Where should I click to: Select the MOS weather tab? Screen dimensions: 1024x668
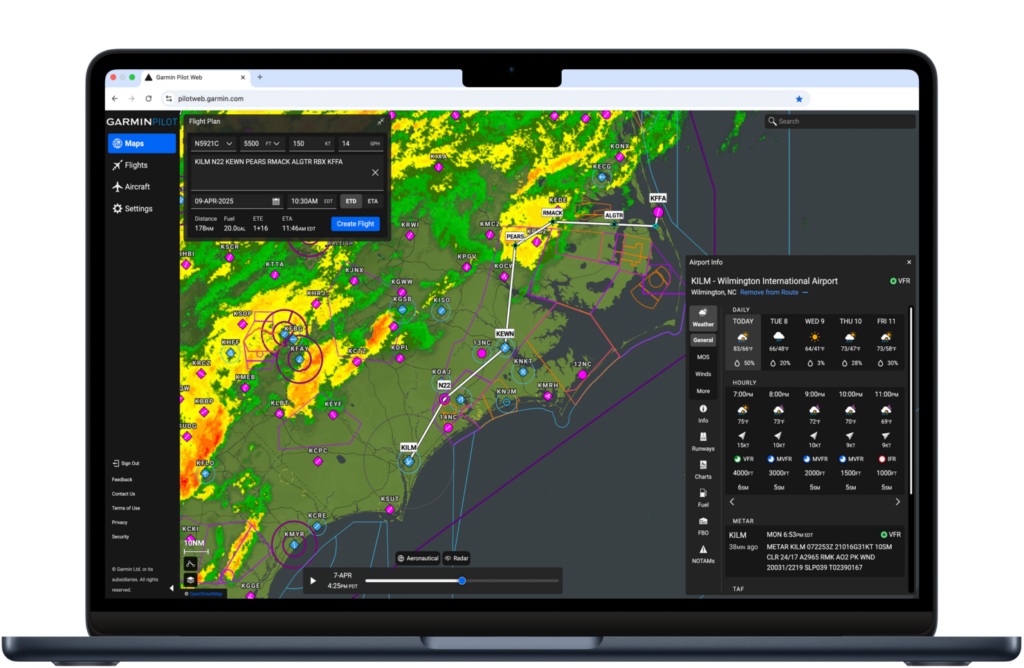[703, 357]
